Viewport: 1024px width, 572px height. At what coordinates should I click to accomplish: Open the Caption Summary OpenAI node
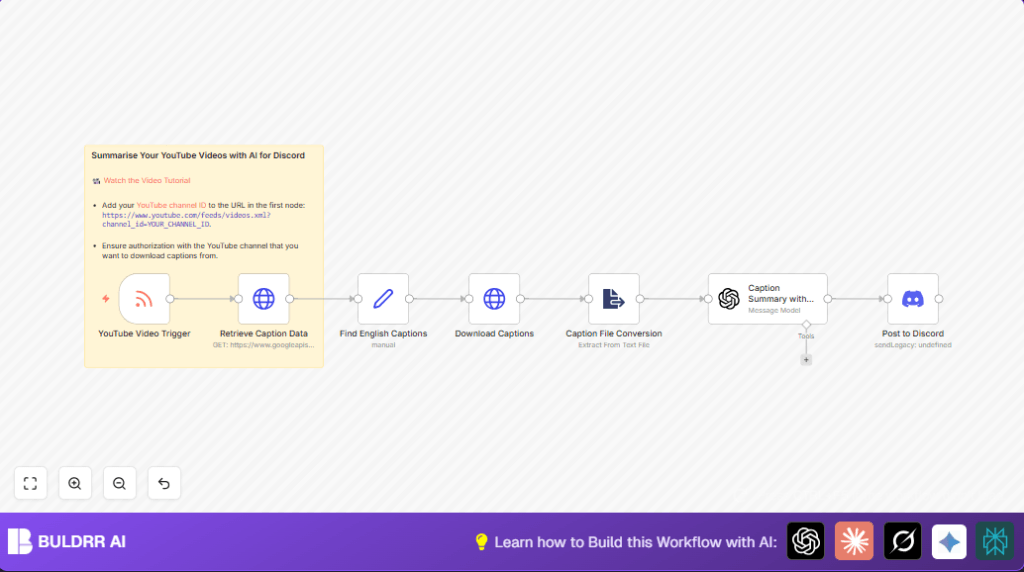(x=767, y=299)
